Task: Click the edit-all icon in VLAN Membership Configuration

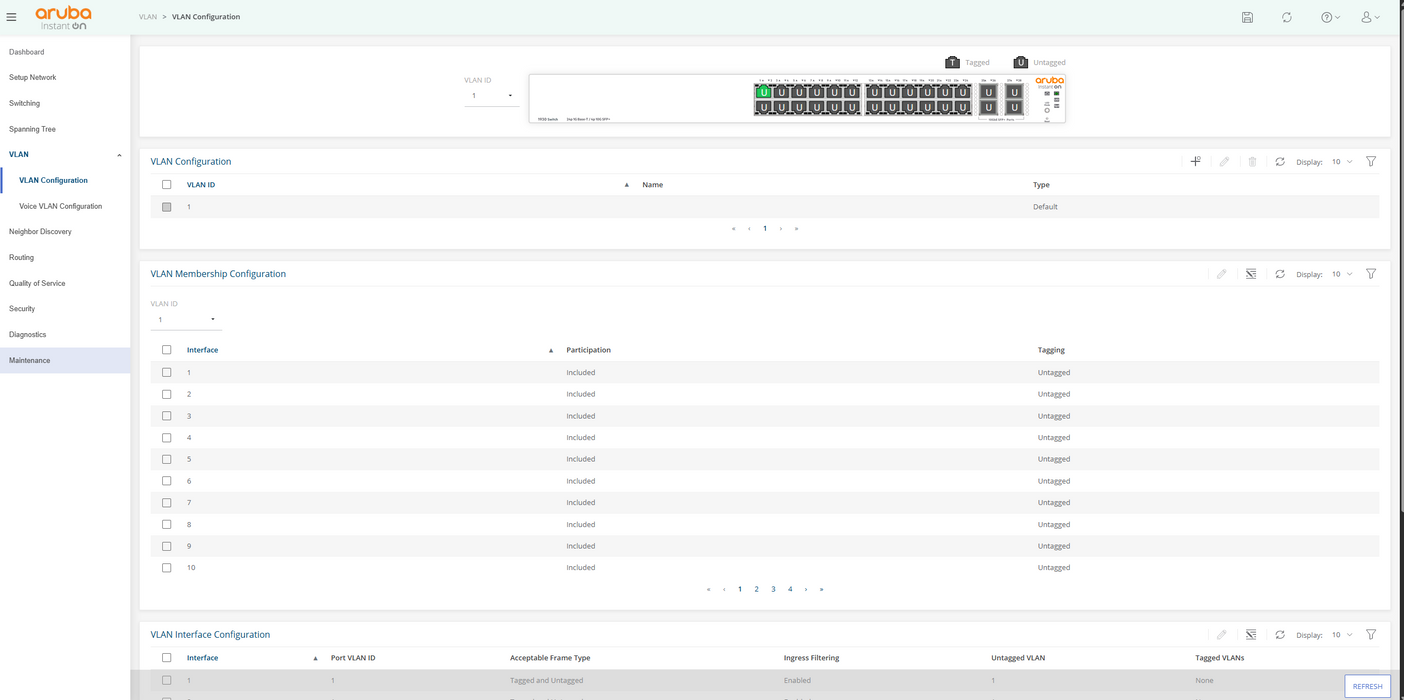Action: (1251, 274)
